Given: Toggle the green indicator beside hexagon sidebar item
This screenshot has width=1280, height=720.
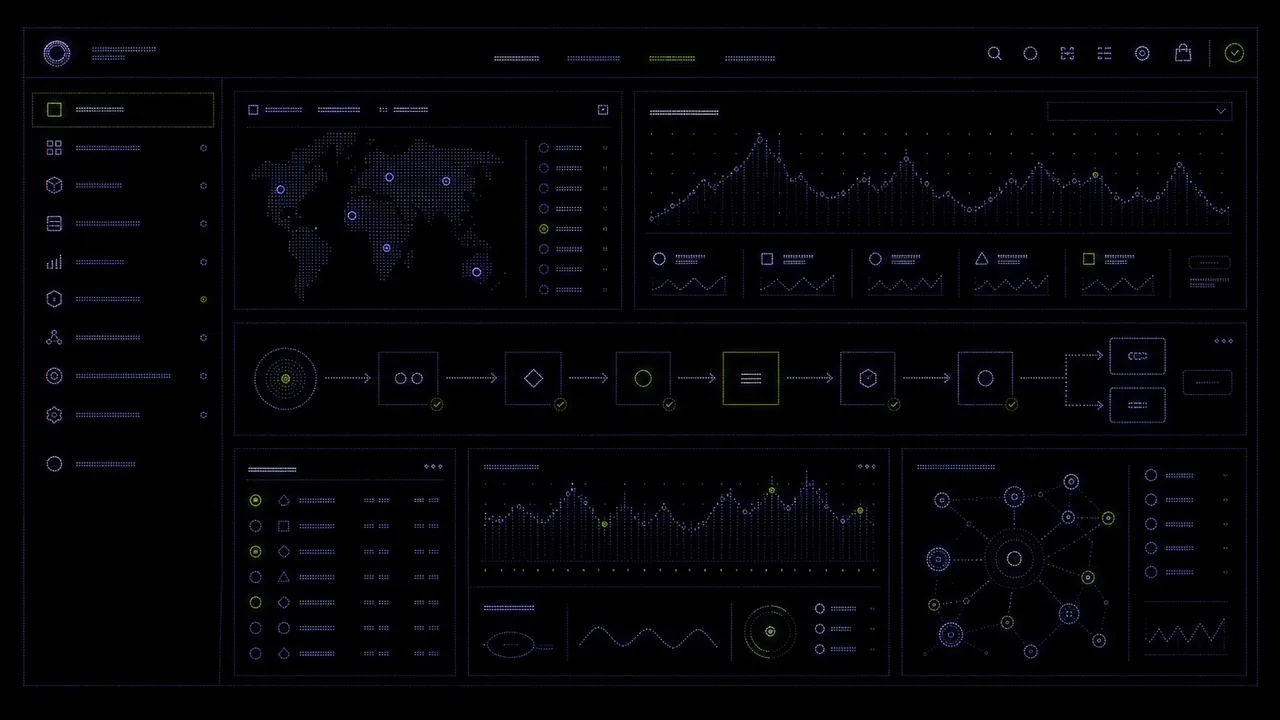Looking at the screenshot, I should pos(203,299).
